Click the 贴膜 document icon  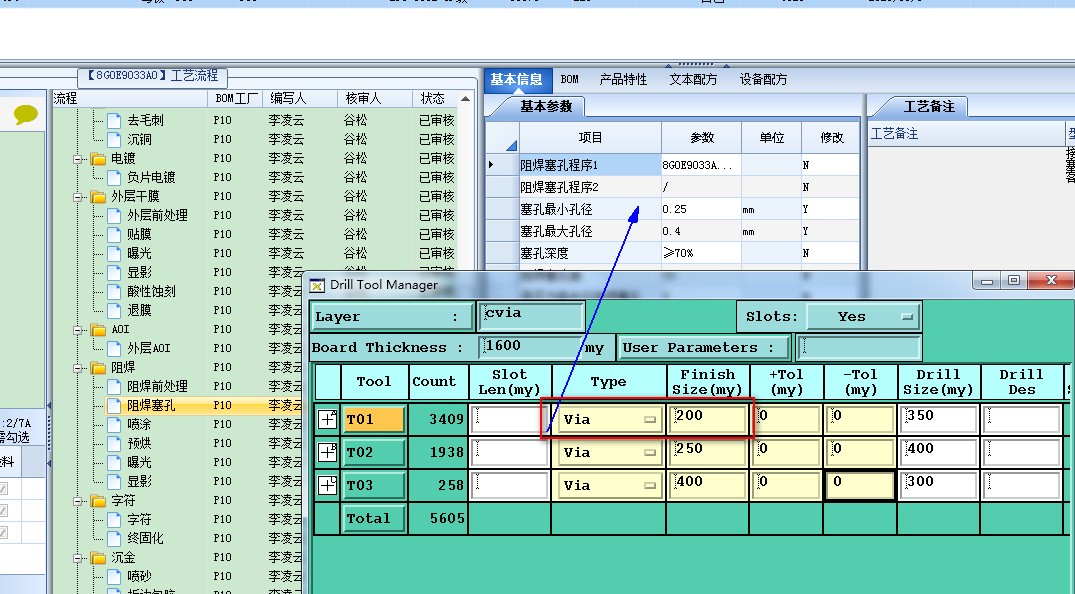pyautogui.click(x=114, y=235)
